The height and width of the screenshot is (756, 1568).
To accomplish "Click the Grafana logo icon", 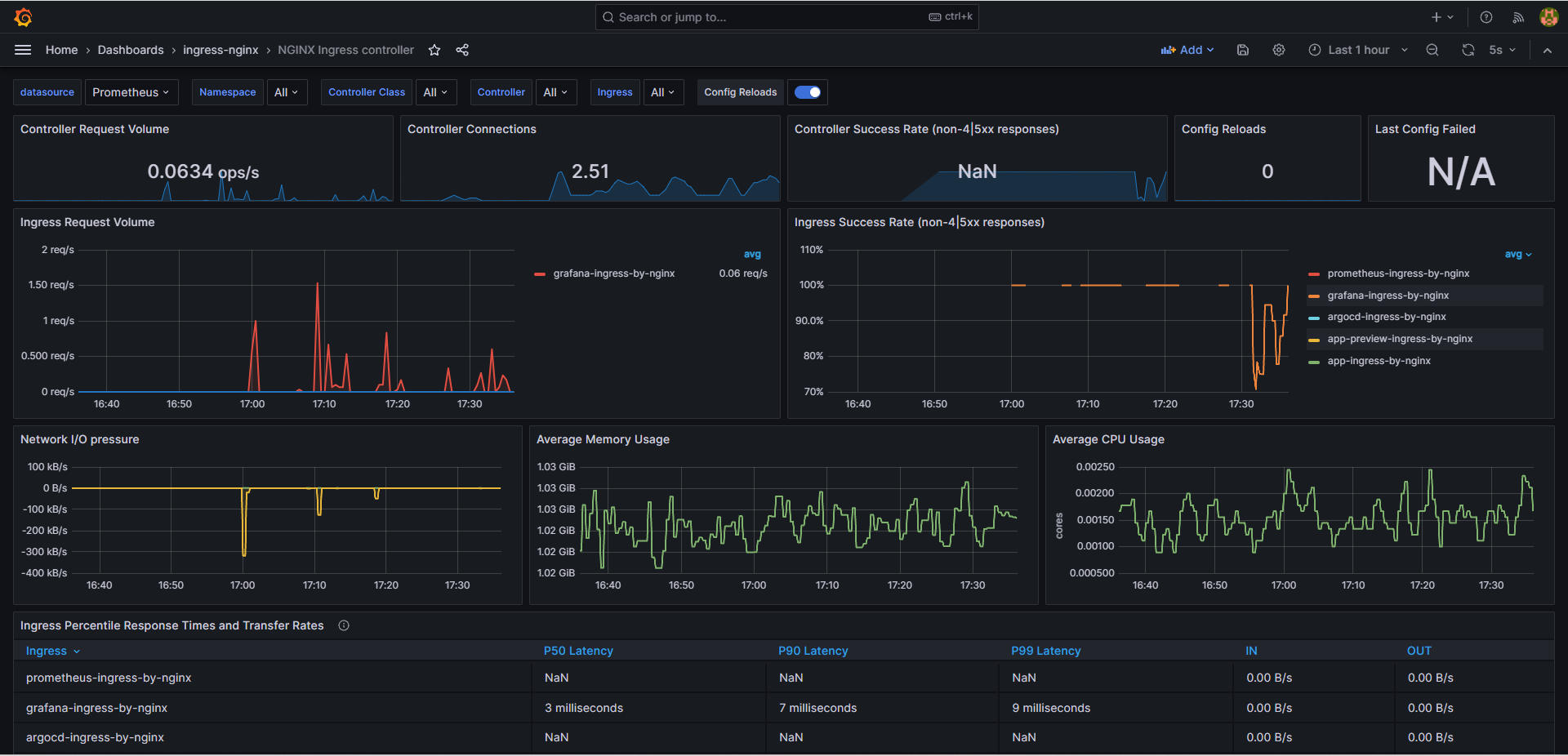I will tap(23, 17).
